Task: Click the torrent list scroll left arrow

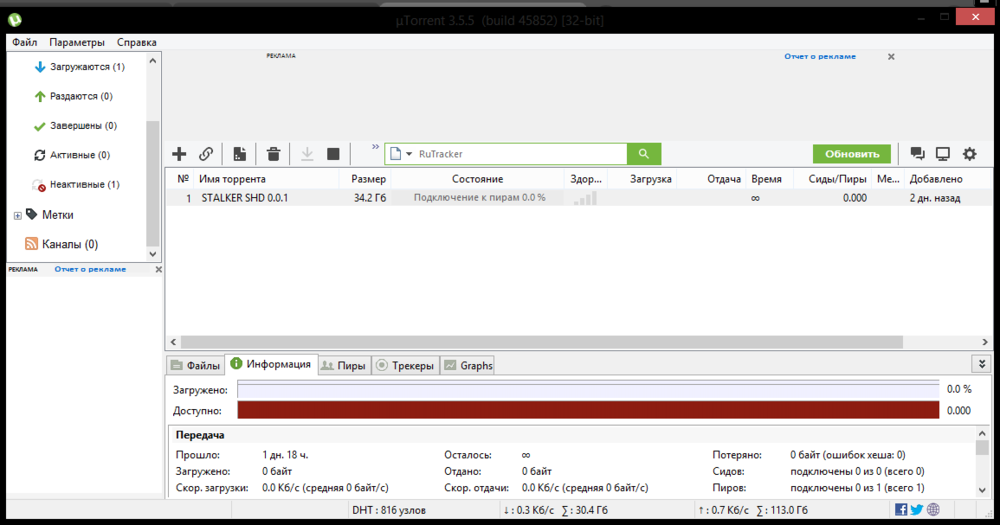Action: click(173, 342)
